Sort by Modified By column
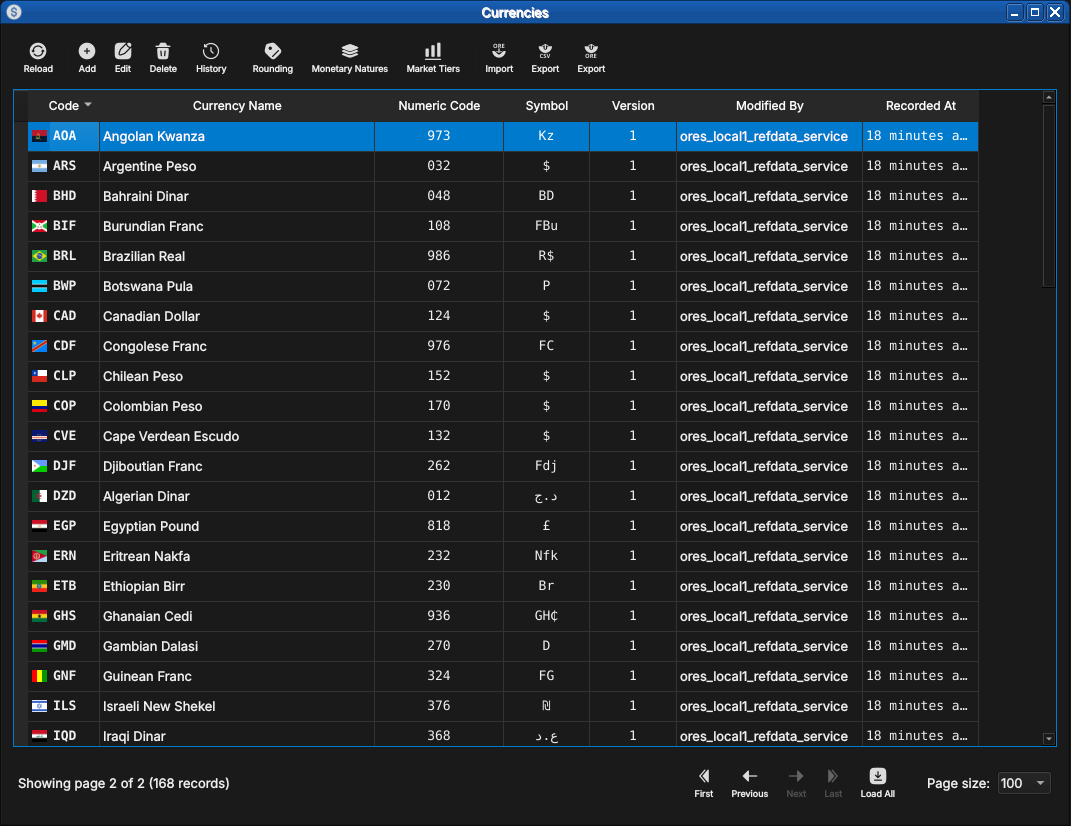 pos(769,106)
